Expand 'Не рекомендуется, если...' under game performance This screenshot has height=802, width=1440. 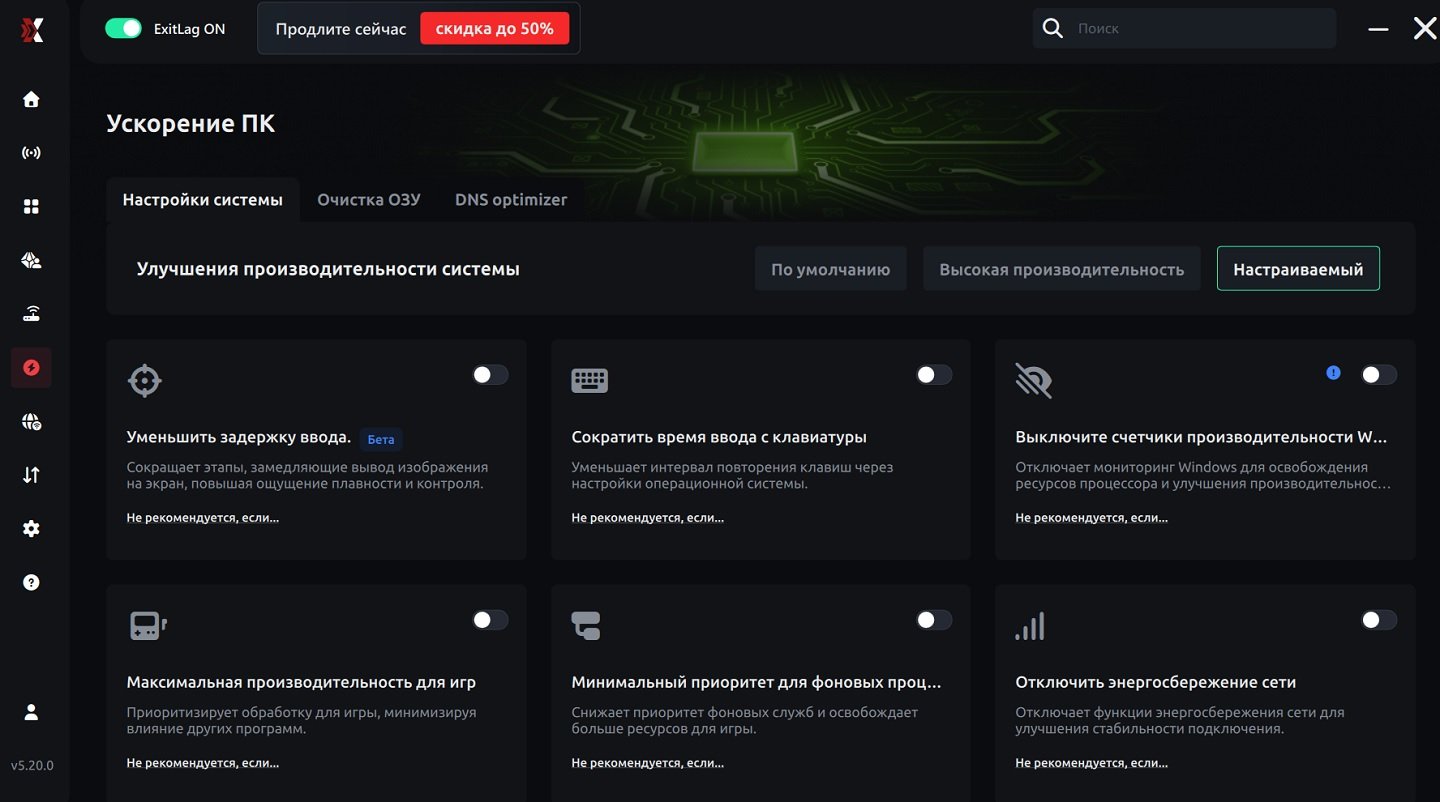tap(203, 763)
